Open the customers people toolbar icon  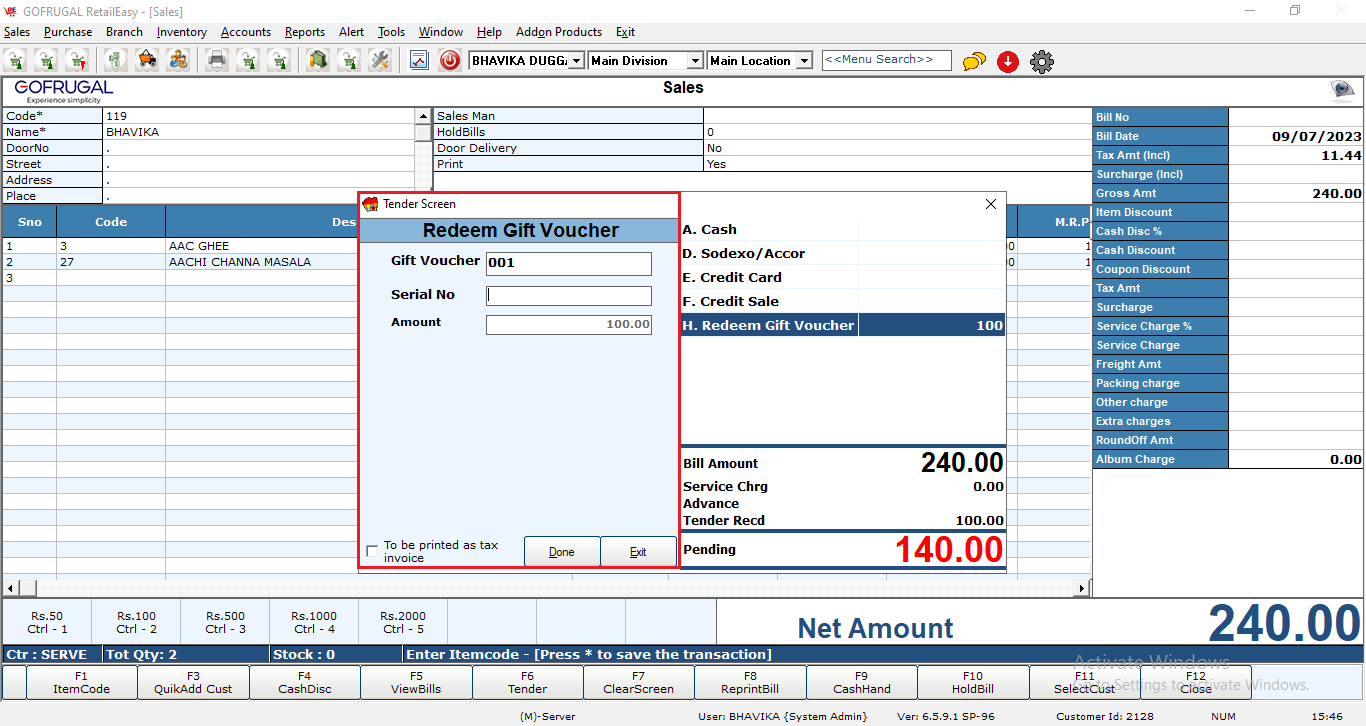[178, 61]
